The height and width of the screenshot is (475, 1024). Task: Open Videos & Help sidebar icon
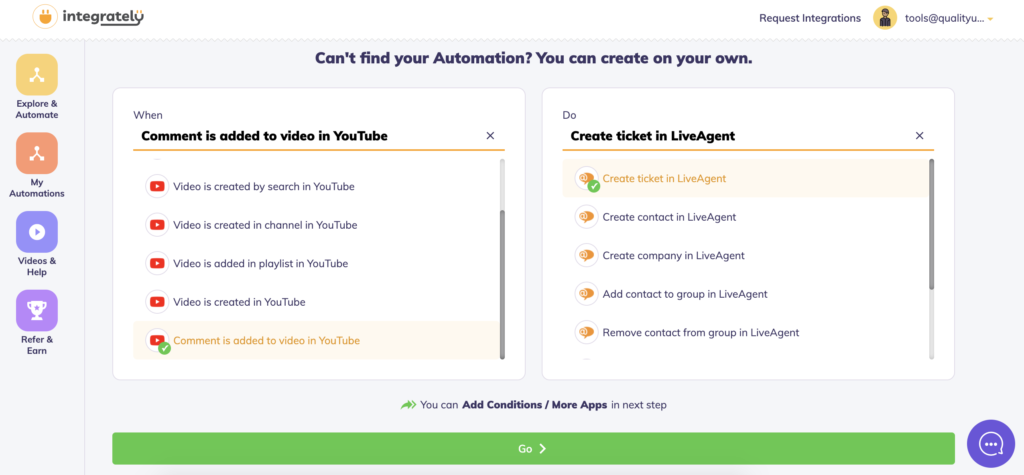pos(37,232)
